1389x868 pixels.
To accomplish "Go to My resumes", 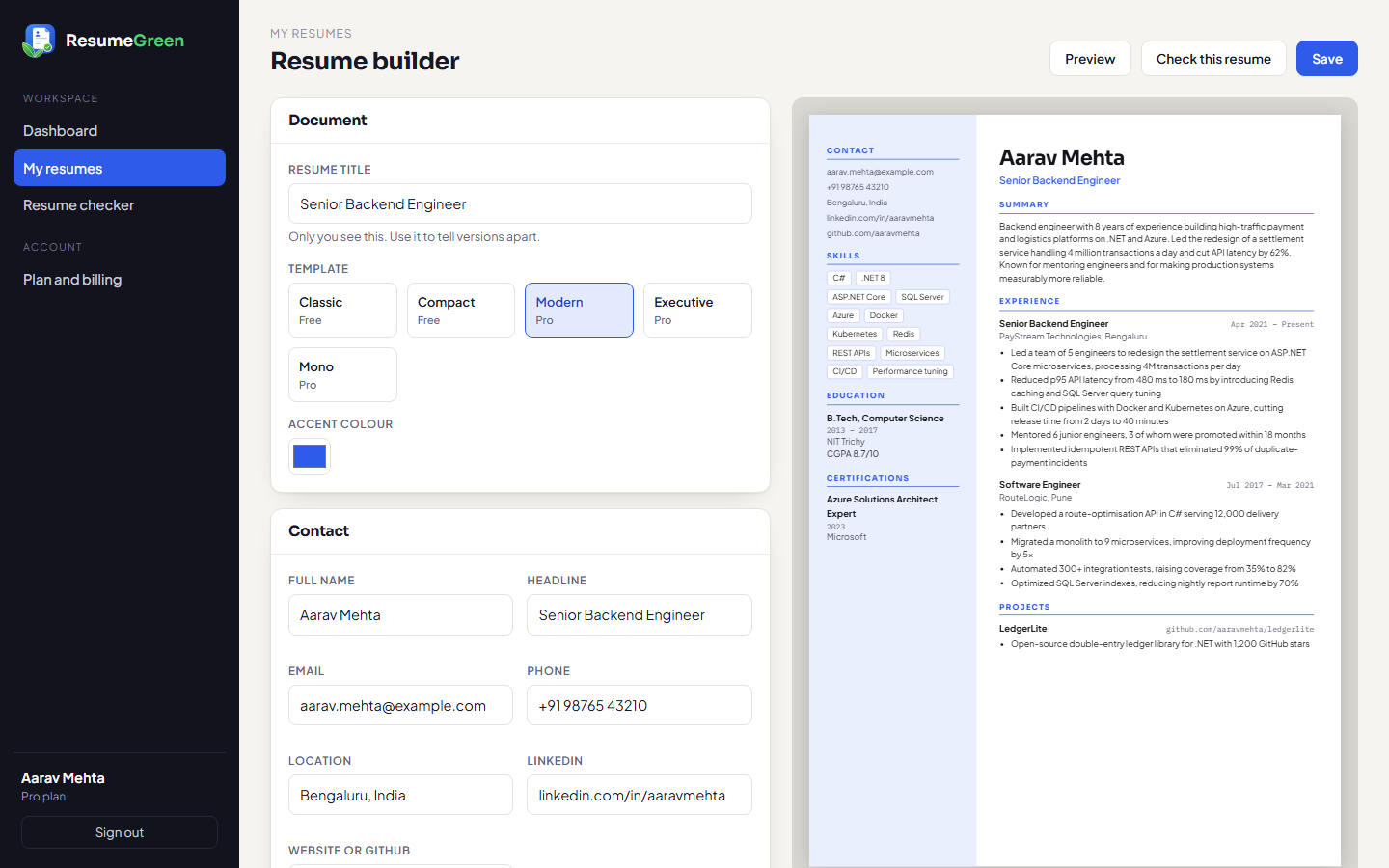I will (120, 168).
